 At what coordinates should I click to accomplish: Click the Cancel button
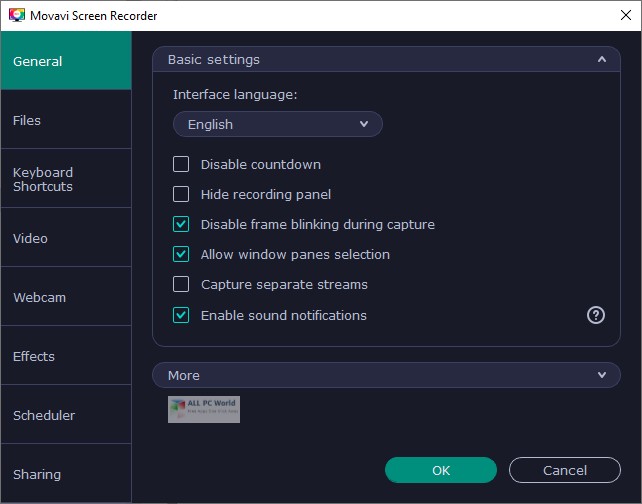(565, 470)
